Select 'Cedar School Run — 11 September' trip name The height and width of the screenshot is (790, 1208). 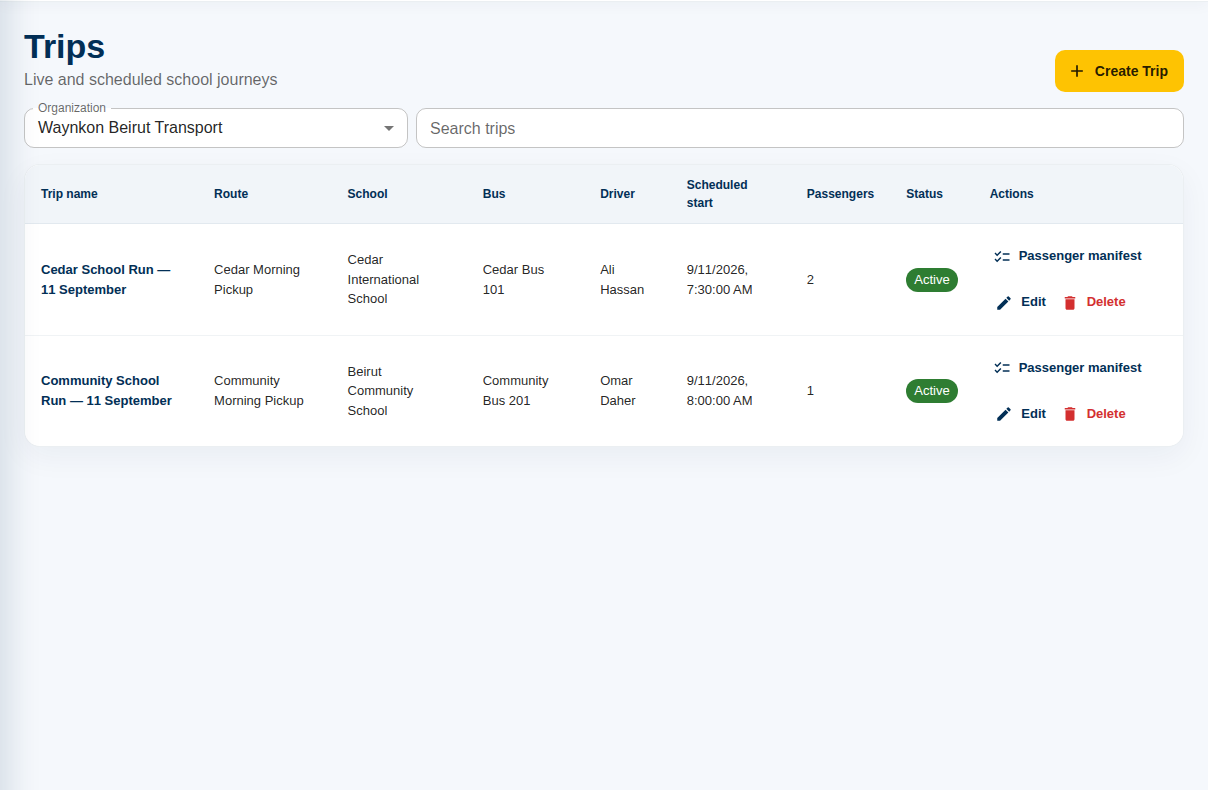click(106, 280)
